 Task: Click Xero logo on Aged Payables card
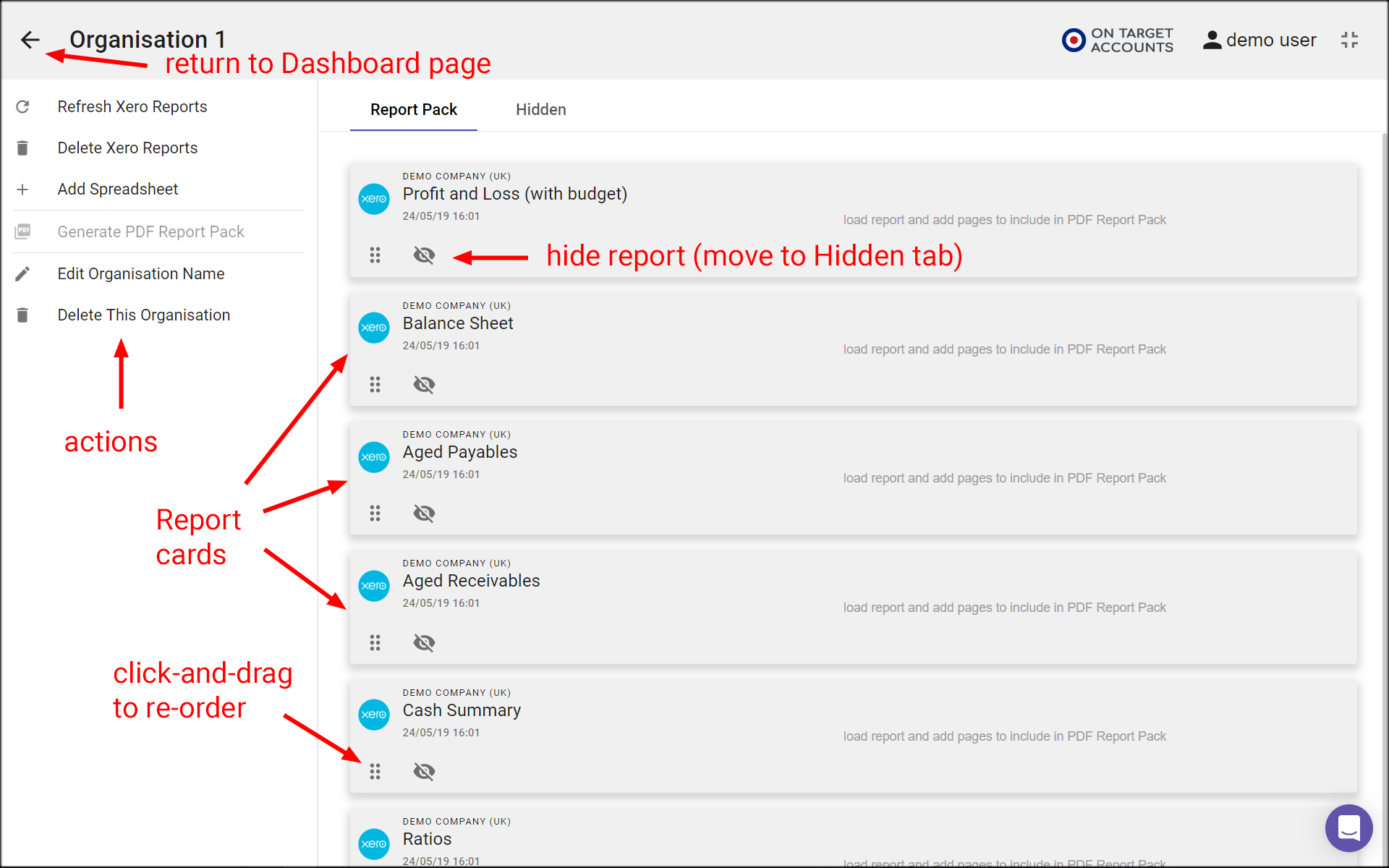tap(374, 457)
